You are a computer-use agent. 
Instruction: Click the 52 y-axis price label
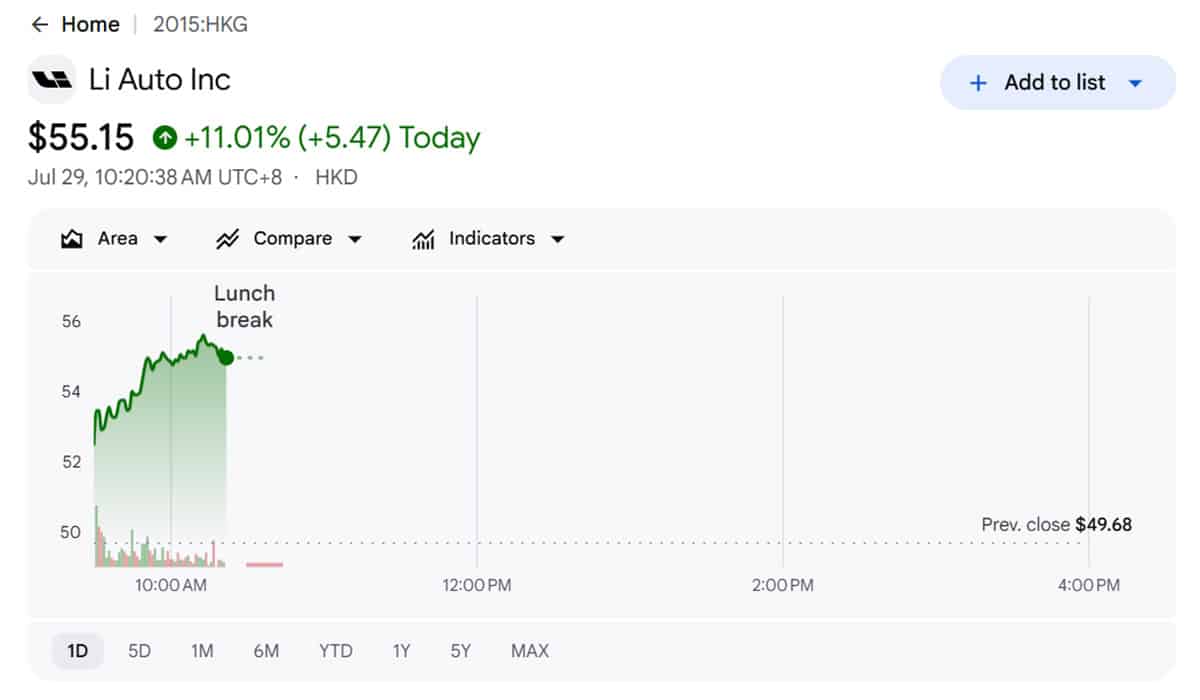point(71,462)
